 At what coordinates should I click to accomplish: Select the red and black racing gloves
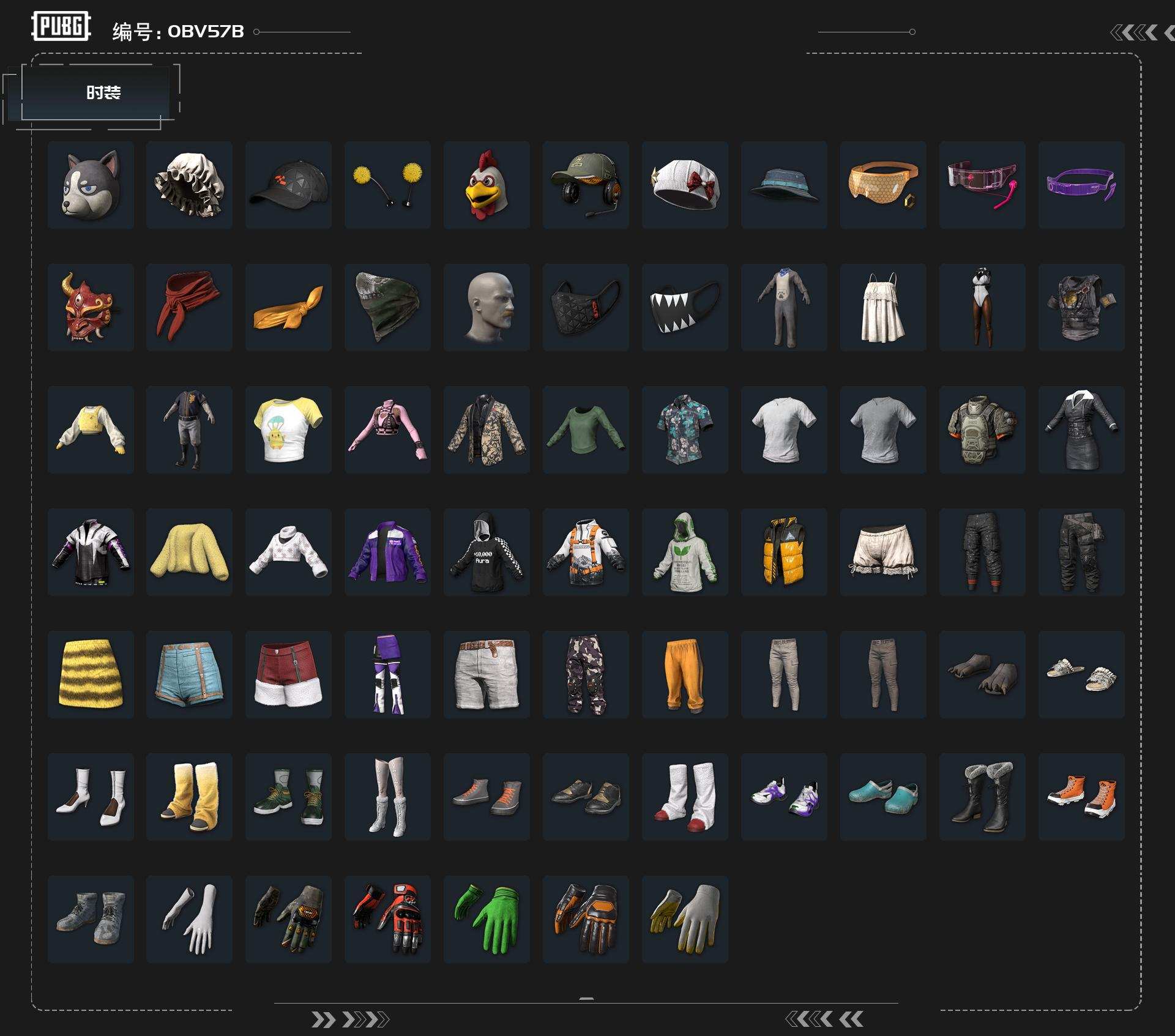tap(388, 919)
